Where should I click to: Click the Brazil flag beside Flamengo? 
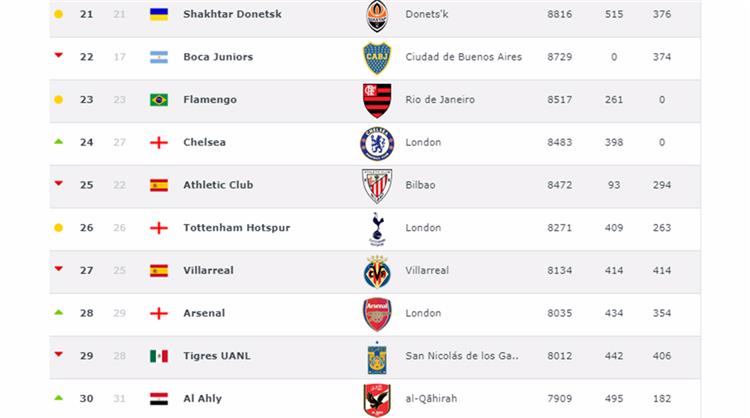[x=158, y=100]
